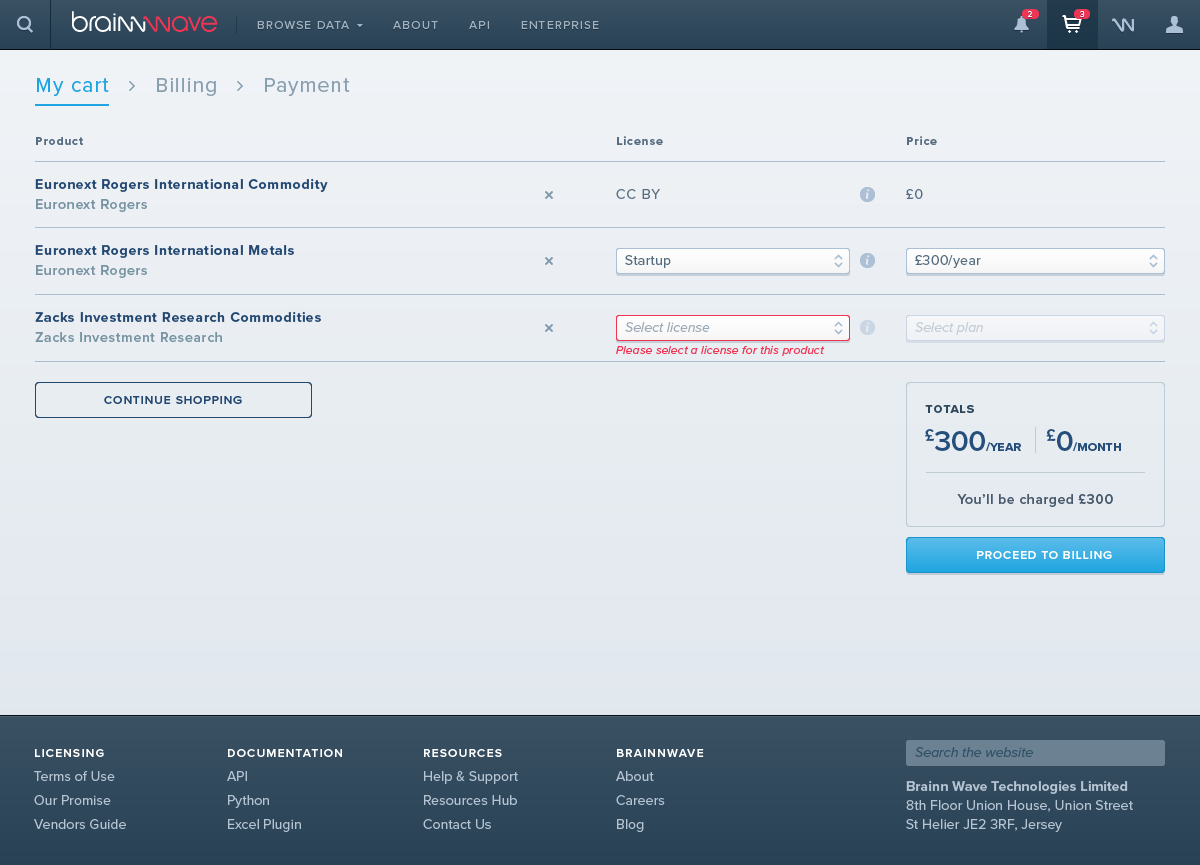Open Vendors Guide footer link
This screenshot has height=865, width=1200.
point(80,825)
